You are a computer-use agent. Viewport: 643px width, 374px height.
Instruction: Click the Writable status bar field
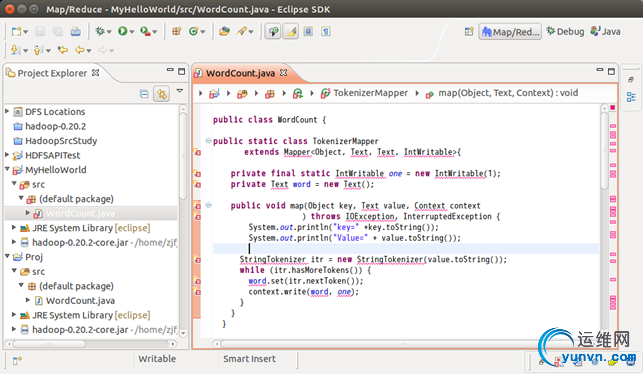[x=157, y=359]
